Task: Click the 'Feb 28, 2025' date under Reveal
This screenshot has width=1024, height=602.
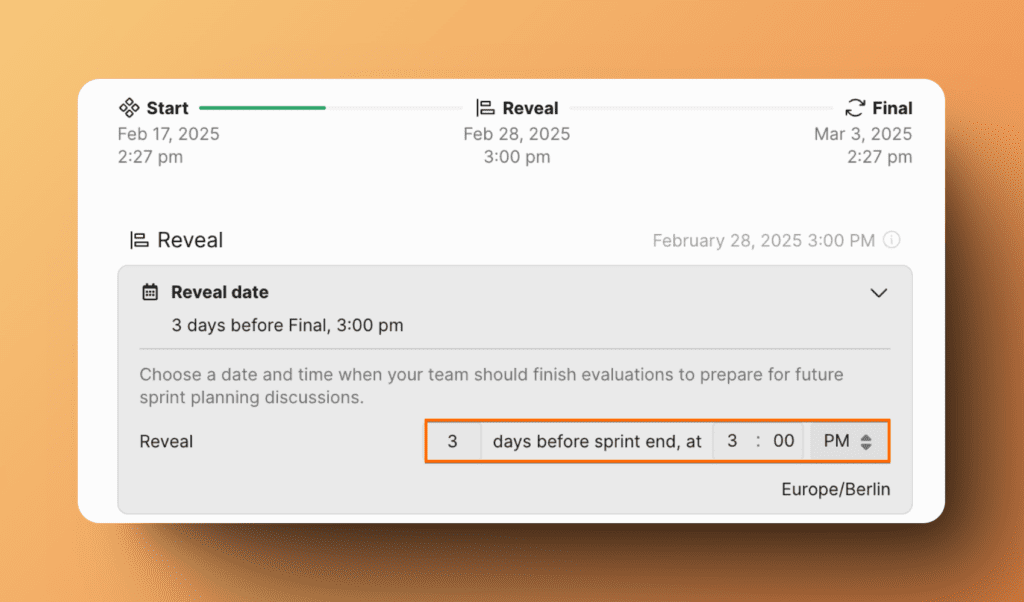Action: coord(517,133)
